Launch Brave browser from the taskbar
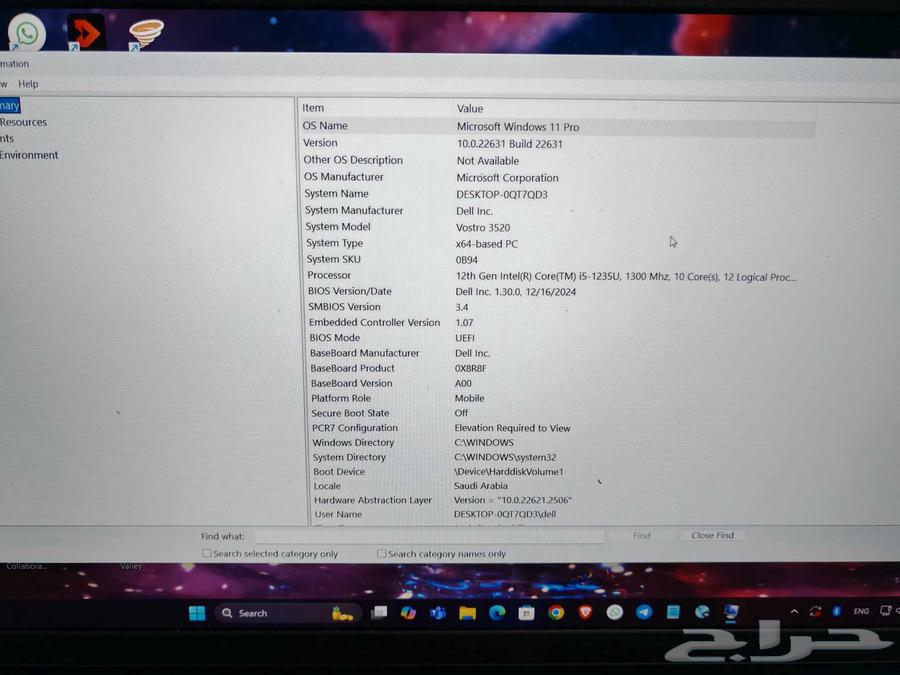Screen dimensions: 900x675 point(586,613)
